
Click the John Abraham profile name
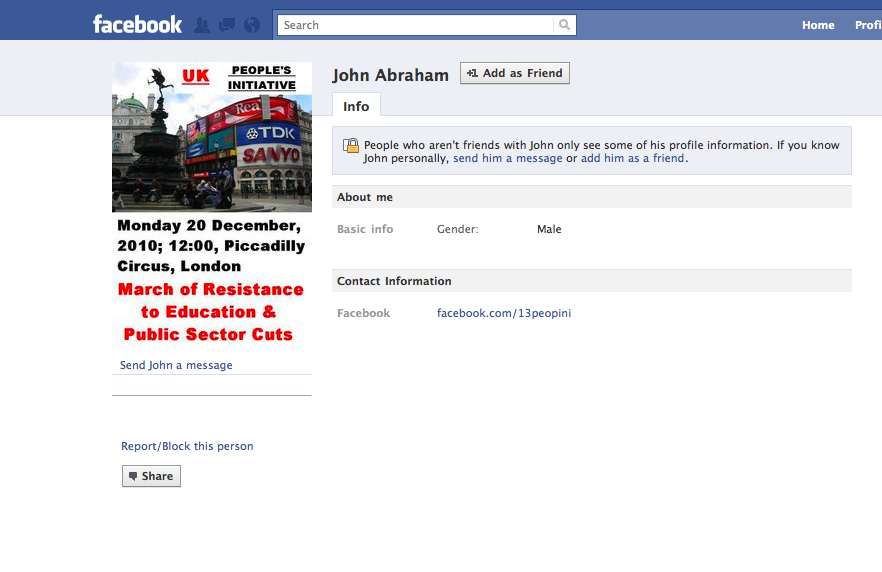[390, 75]
